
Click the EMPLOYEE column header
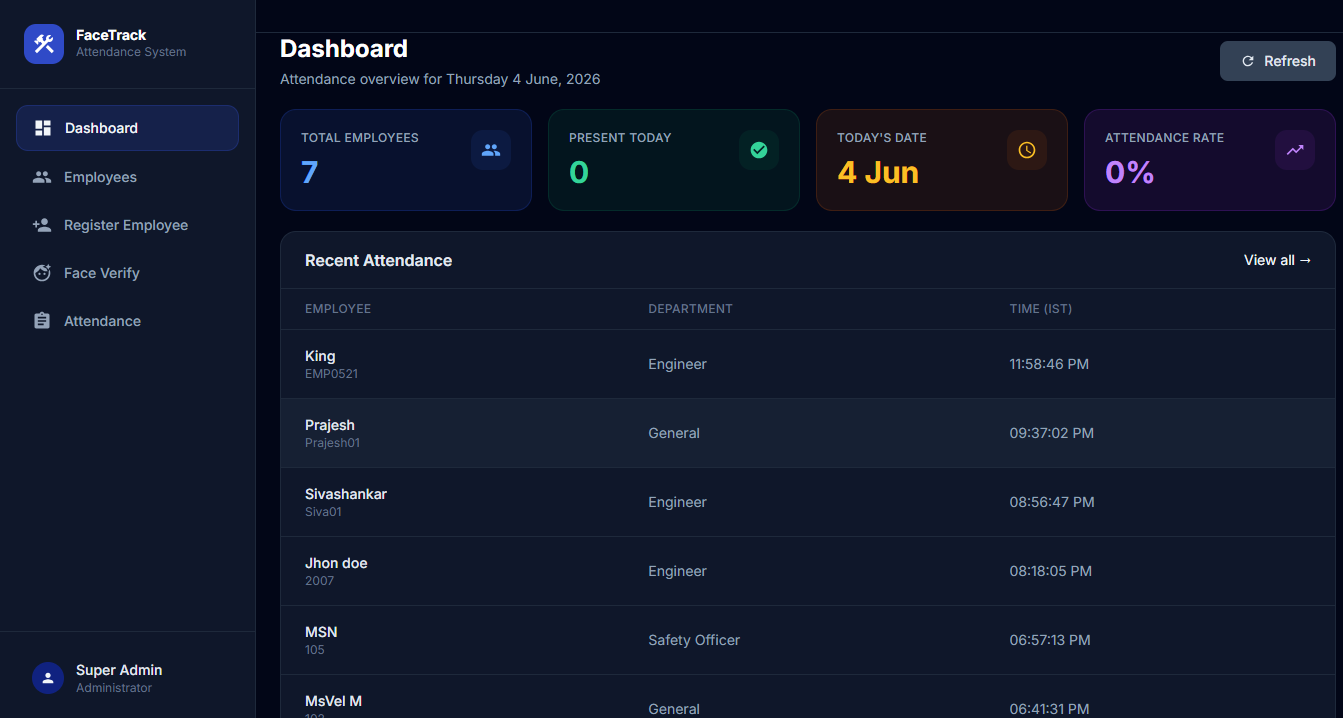(x=338, y=309)
